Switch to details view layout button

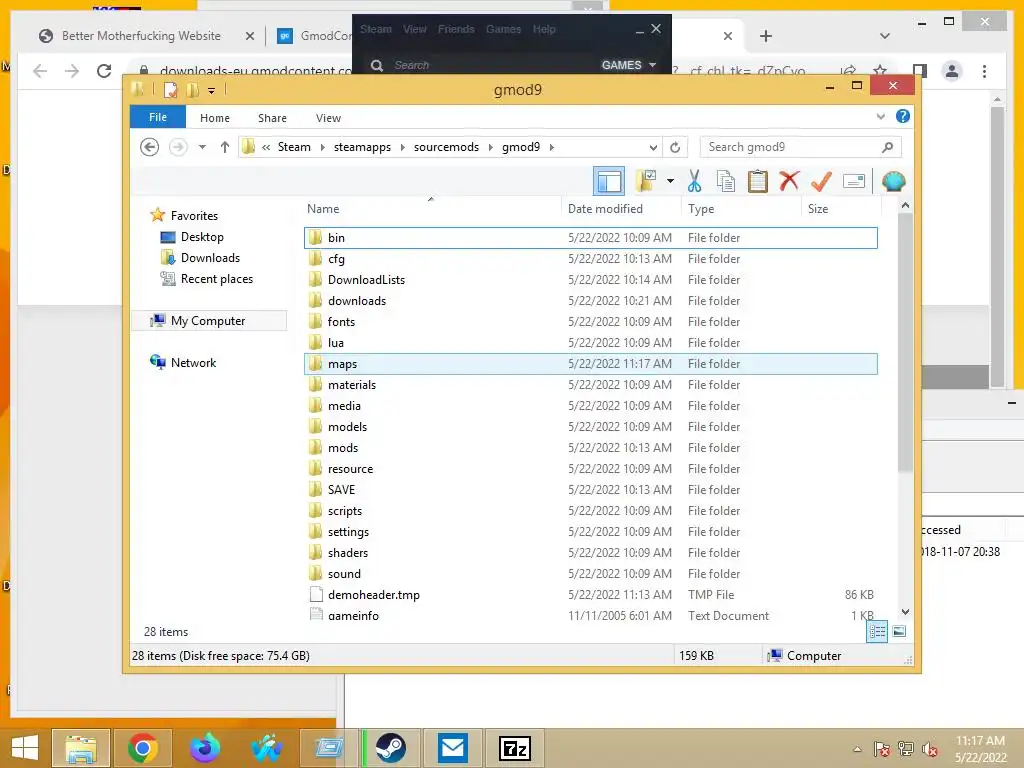click(x=877, y=632)
